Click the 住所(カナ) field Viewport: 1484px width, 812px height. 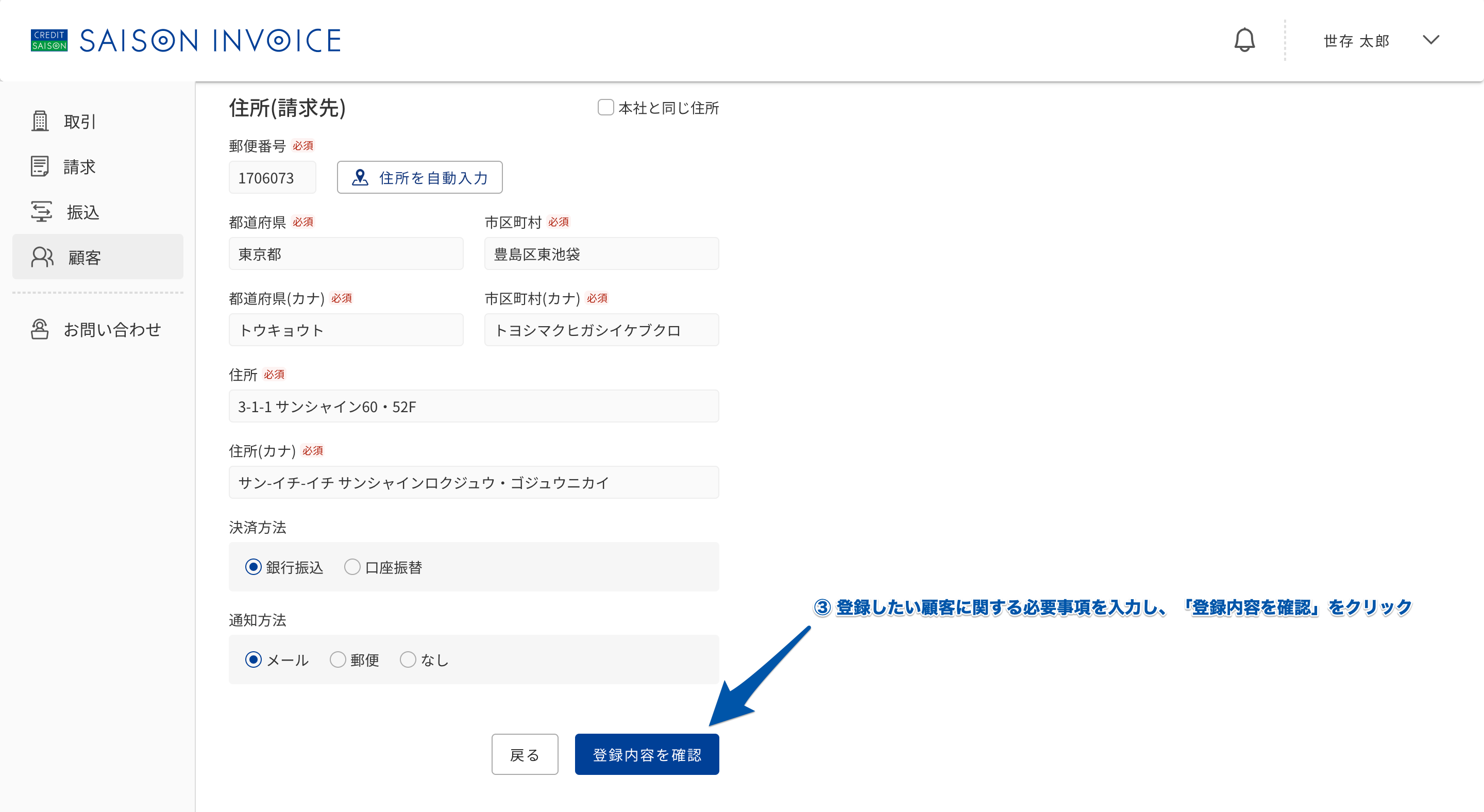click(x=474, y=483)
